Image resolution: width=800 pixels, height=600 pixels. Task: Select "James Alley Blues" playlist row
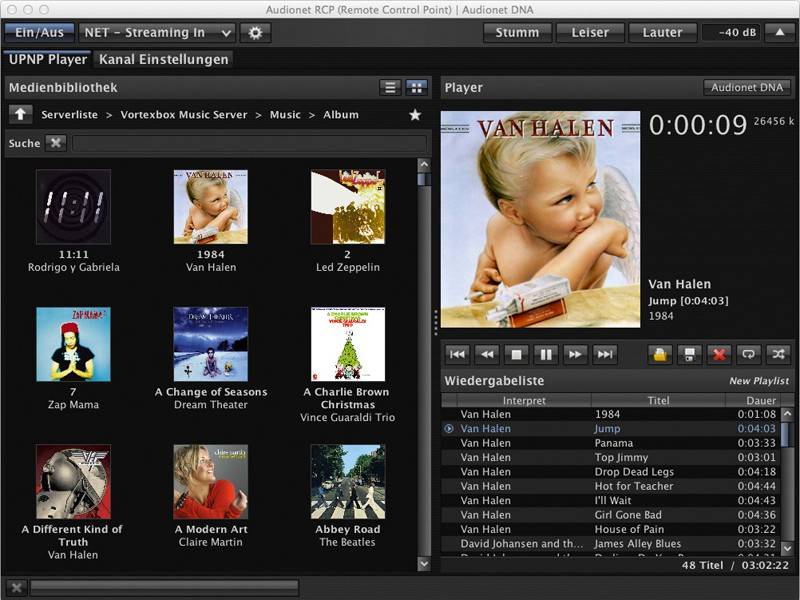611,544
